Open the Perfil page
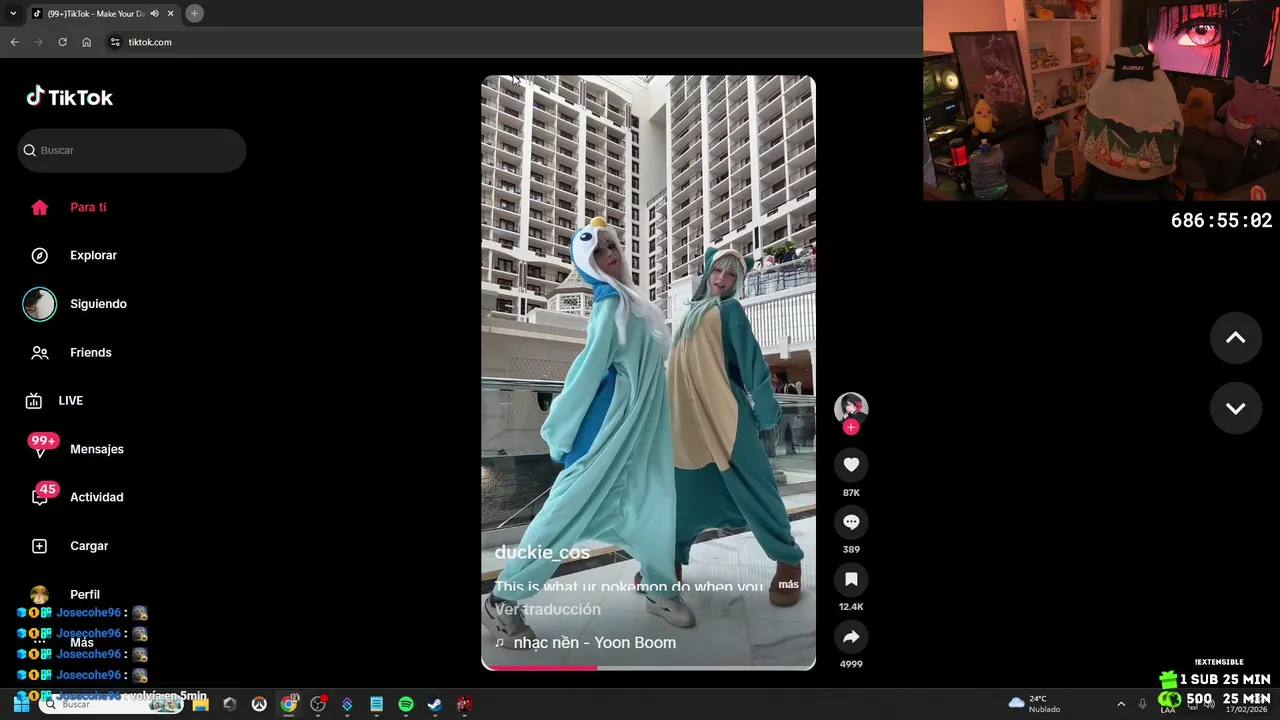This screenshot has width=1280, height=720. click(84, 594)
